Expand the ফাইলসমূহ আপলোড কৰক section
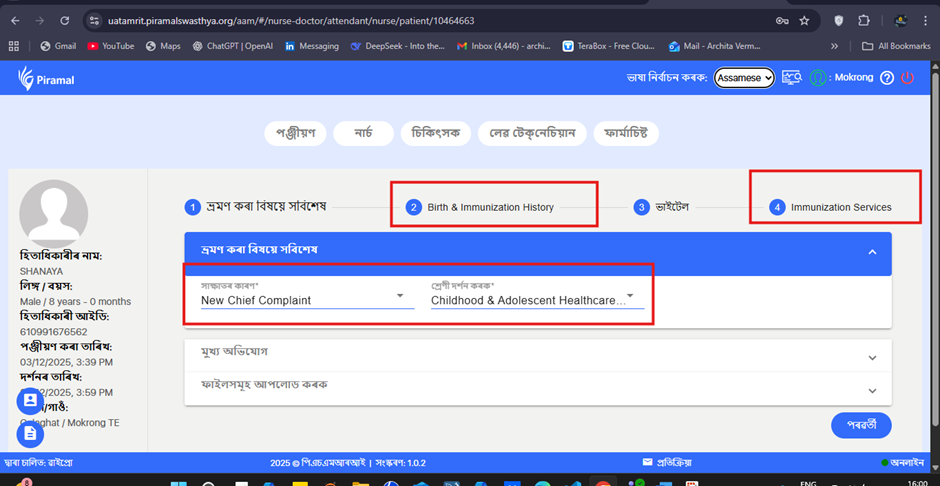The image size is (940, 486). coord(537,390)
